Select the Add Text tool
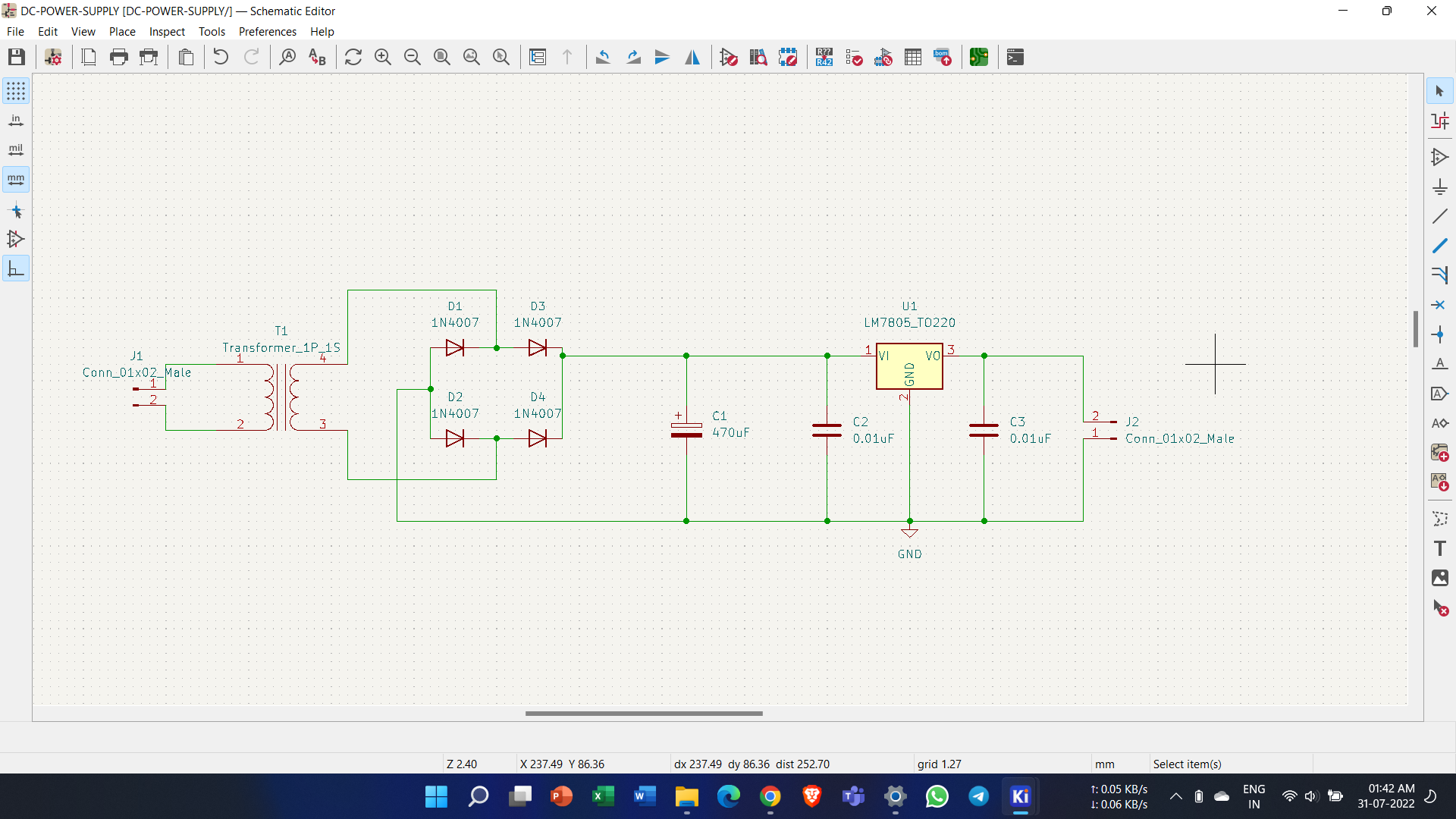 click(x=1440, y=548)
